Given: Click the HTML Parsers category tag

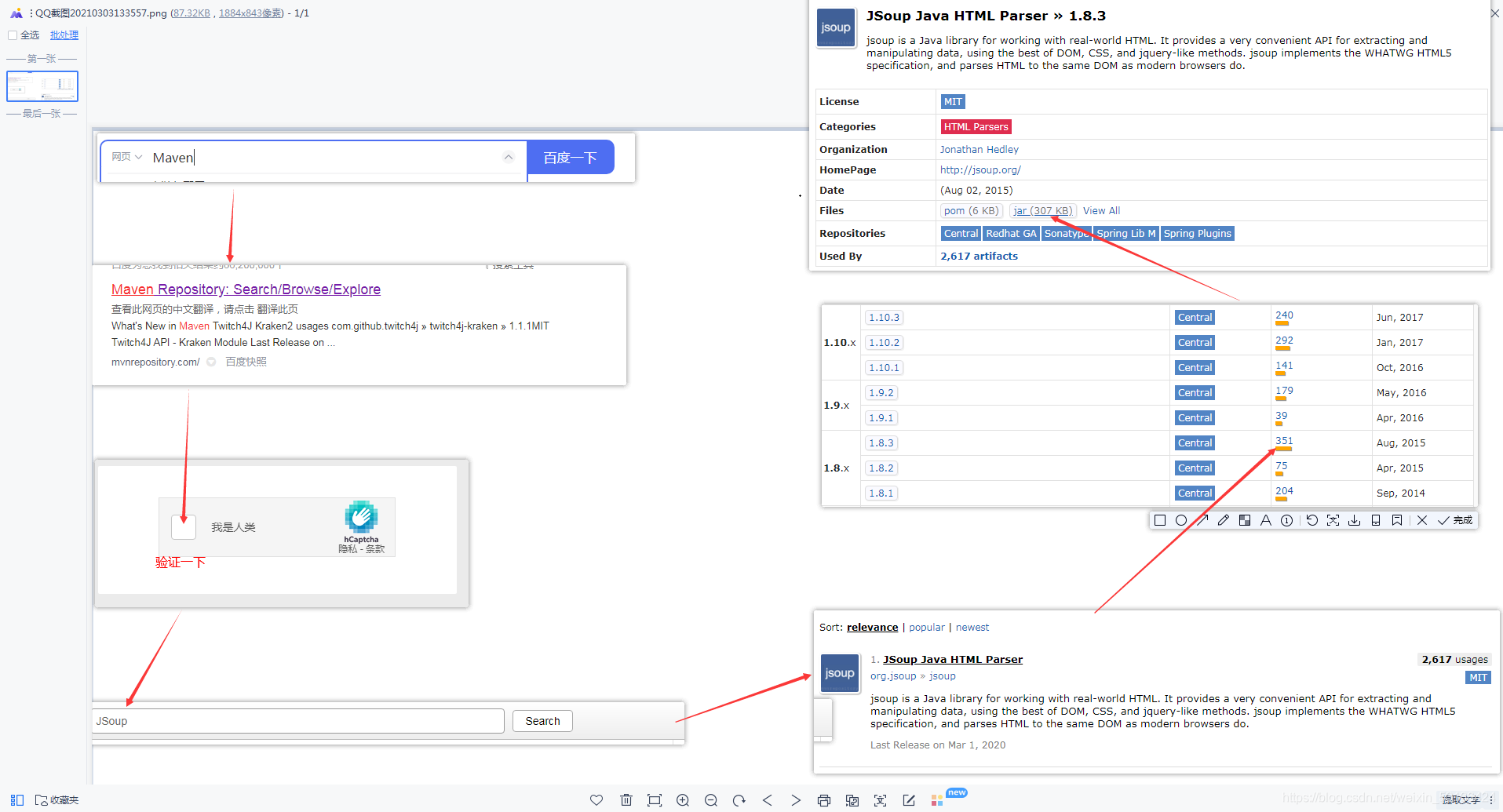Looking at the screenshot, I should point(976,127).
